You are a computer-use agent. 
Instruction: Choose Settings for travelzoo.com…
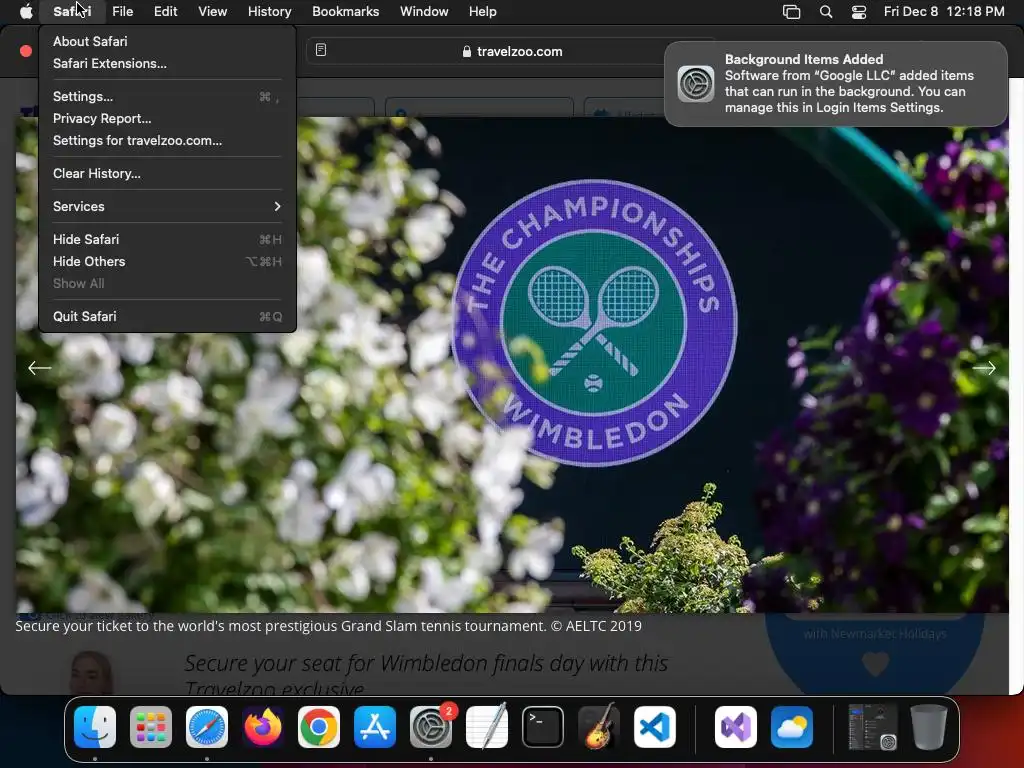[x=167, y=140]
